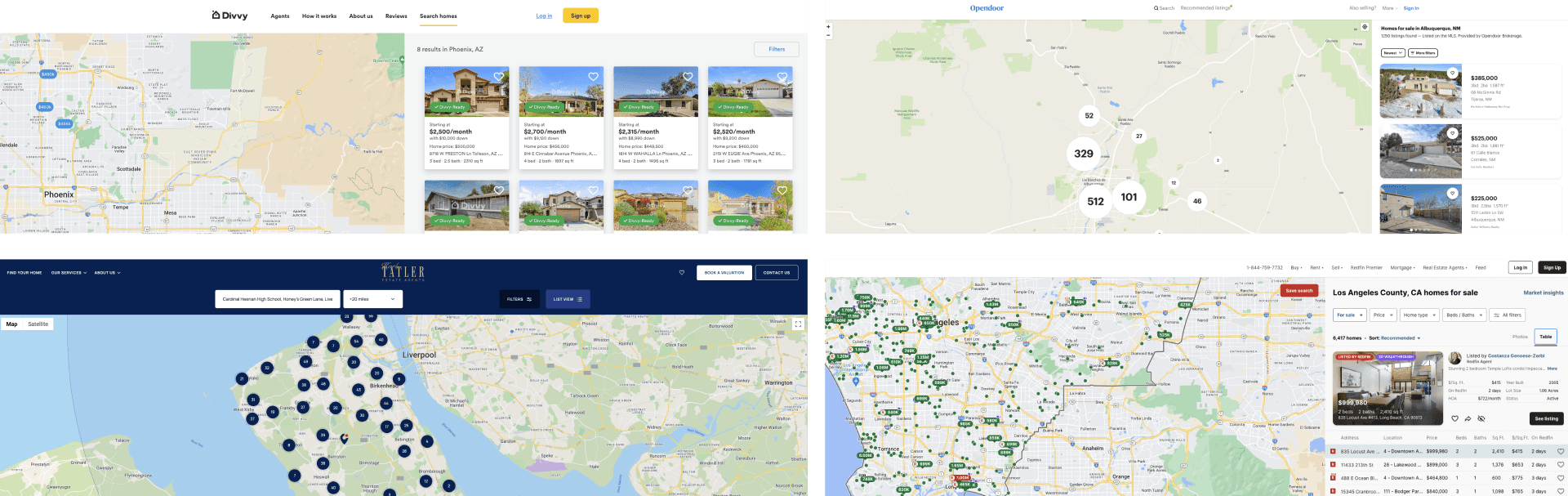
Task: Share the $999,980 Redfin listing
Action: [x=1468, y=418]
